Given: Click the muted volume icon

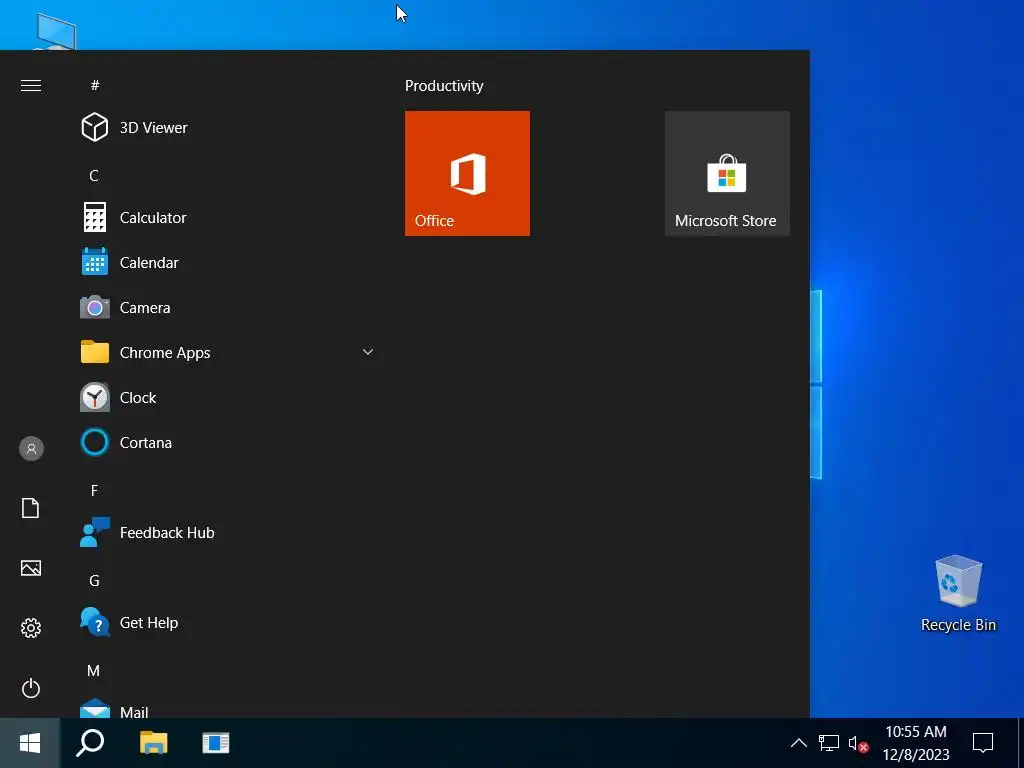Looking at the screenshot, I should click(858, 744).
